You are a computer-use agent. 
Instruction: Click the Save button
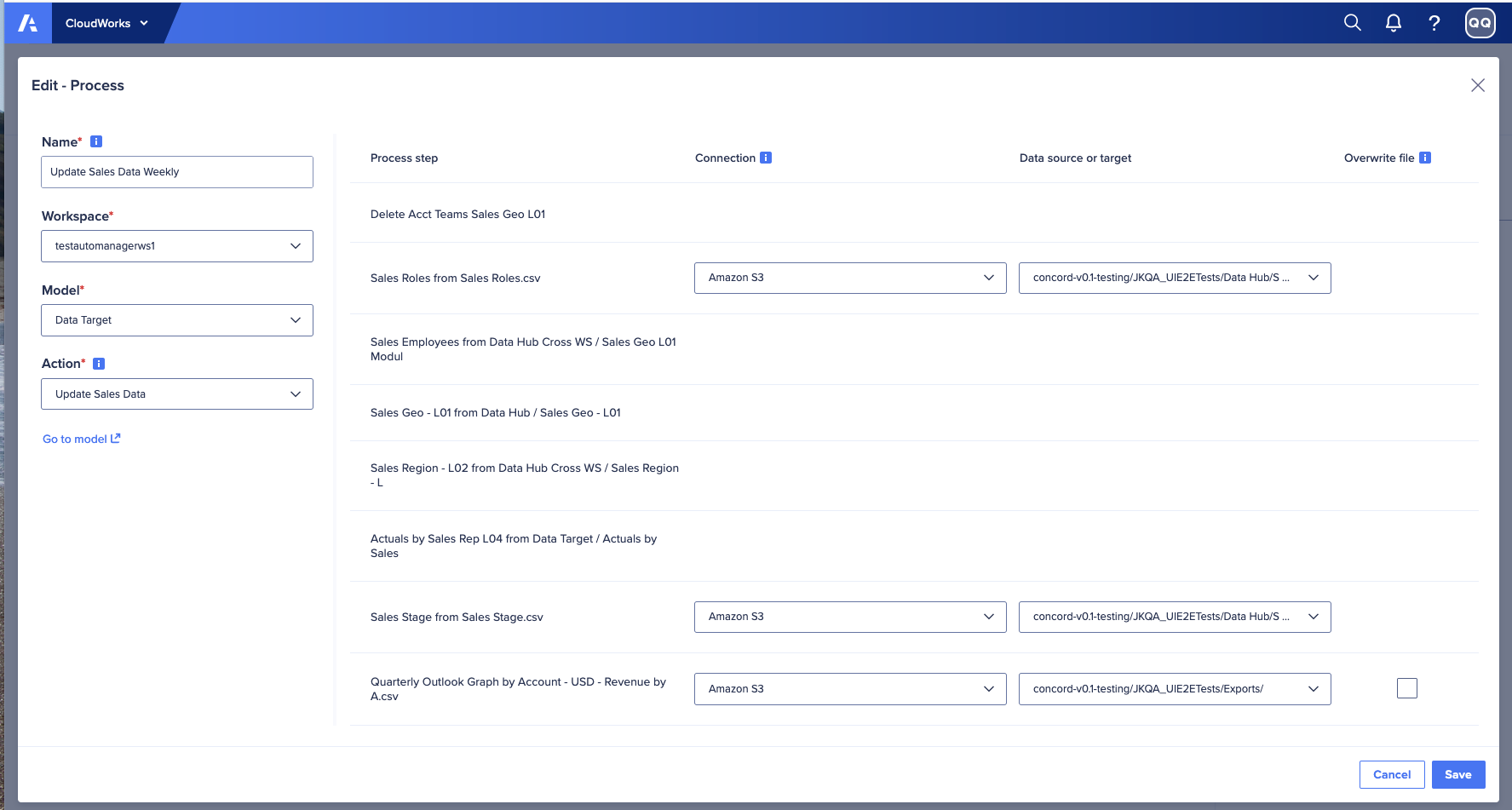[x=1458, y=774]
